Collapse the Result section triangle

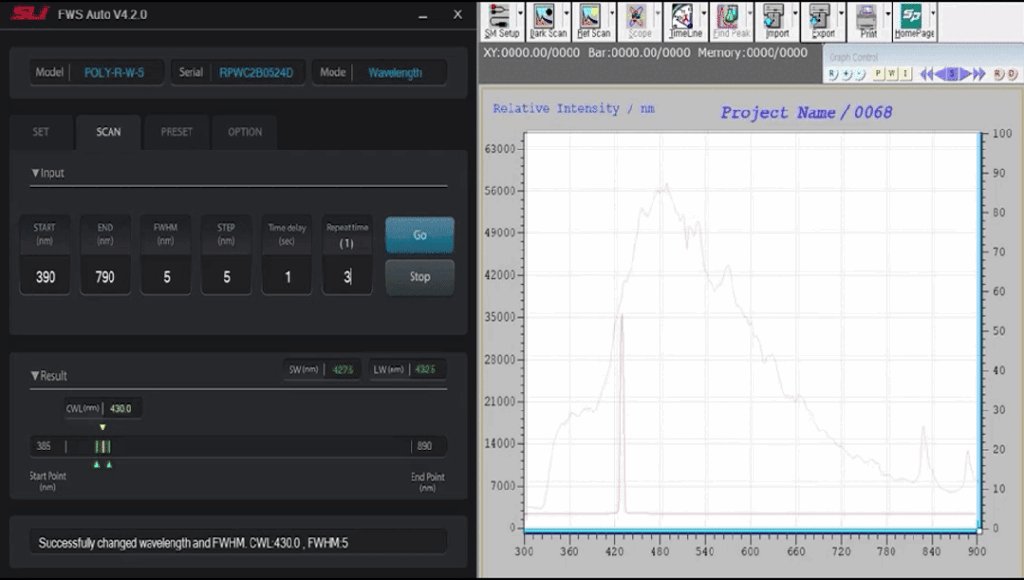(36, 376)
